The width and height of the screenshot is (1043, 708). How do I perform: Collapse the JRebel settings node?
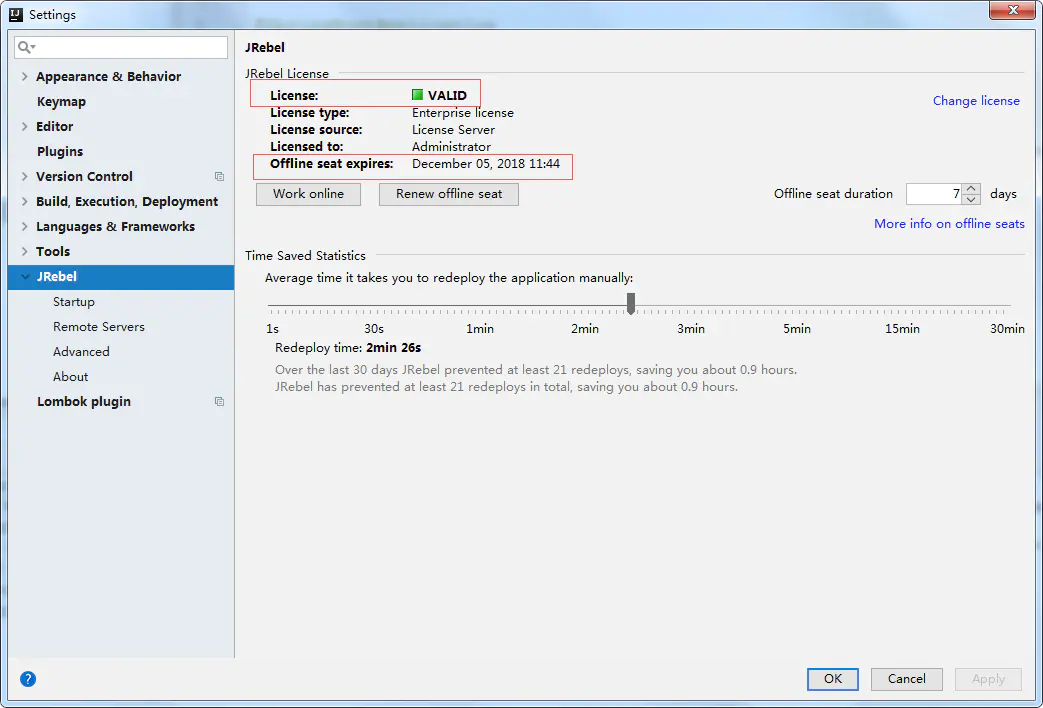25,277
